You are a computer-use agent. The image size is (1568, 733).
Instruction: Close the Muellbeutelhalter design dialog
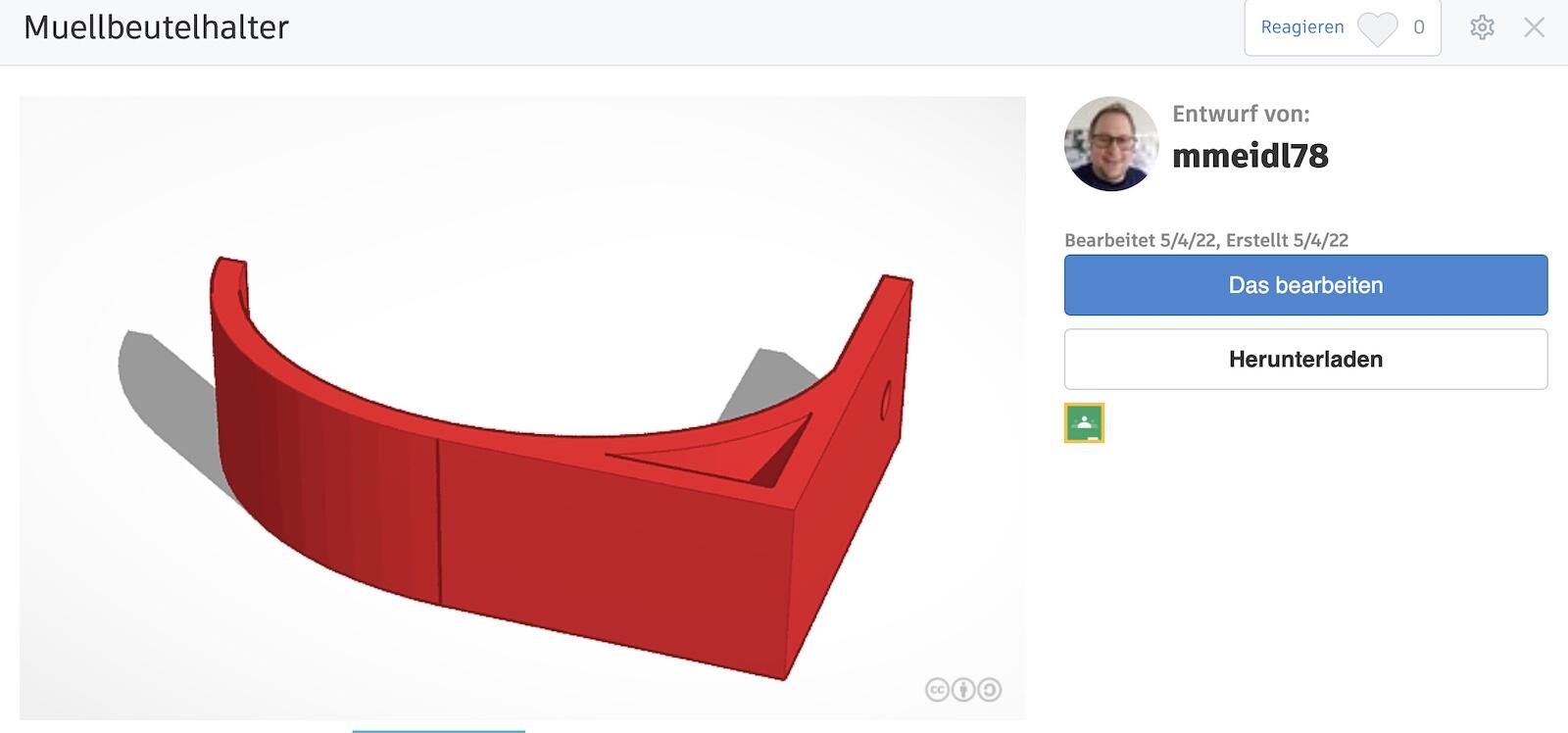1535,27
